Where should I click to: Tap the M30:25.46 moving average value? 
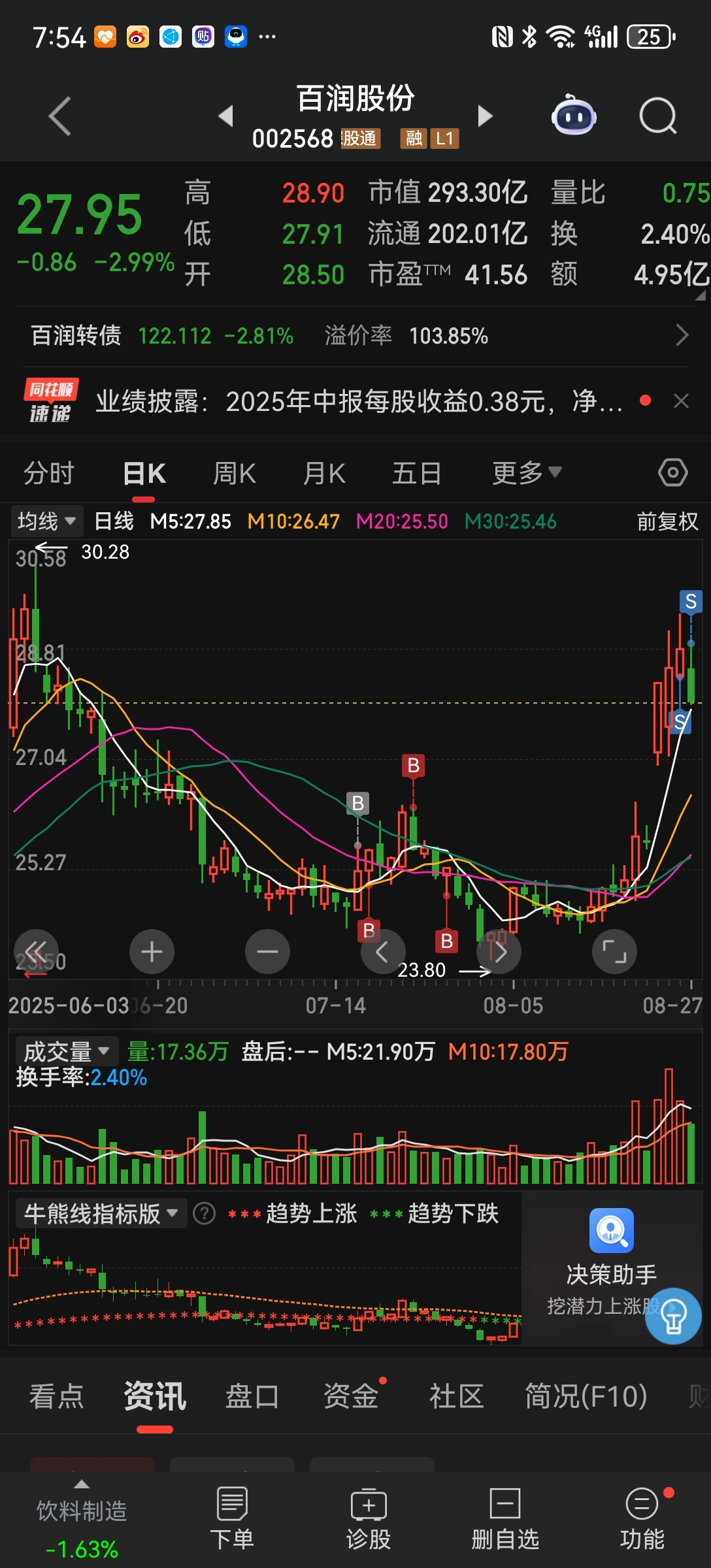coord(510,521)
